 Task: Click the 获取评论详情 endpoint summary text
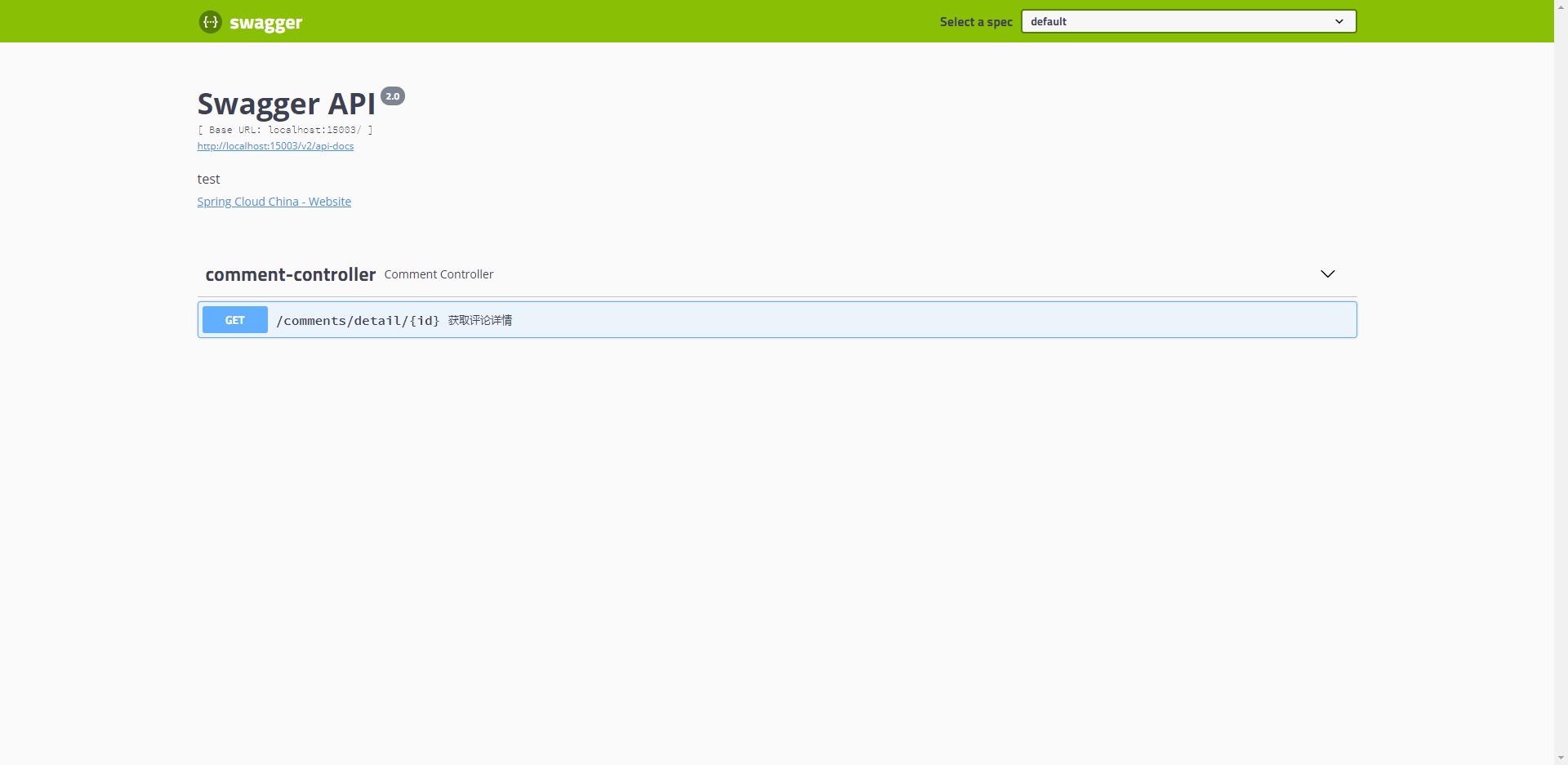[479, 320]
